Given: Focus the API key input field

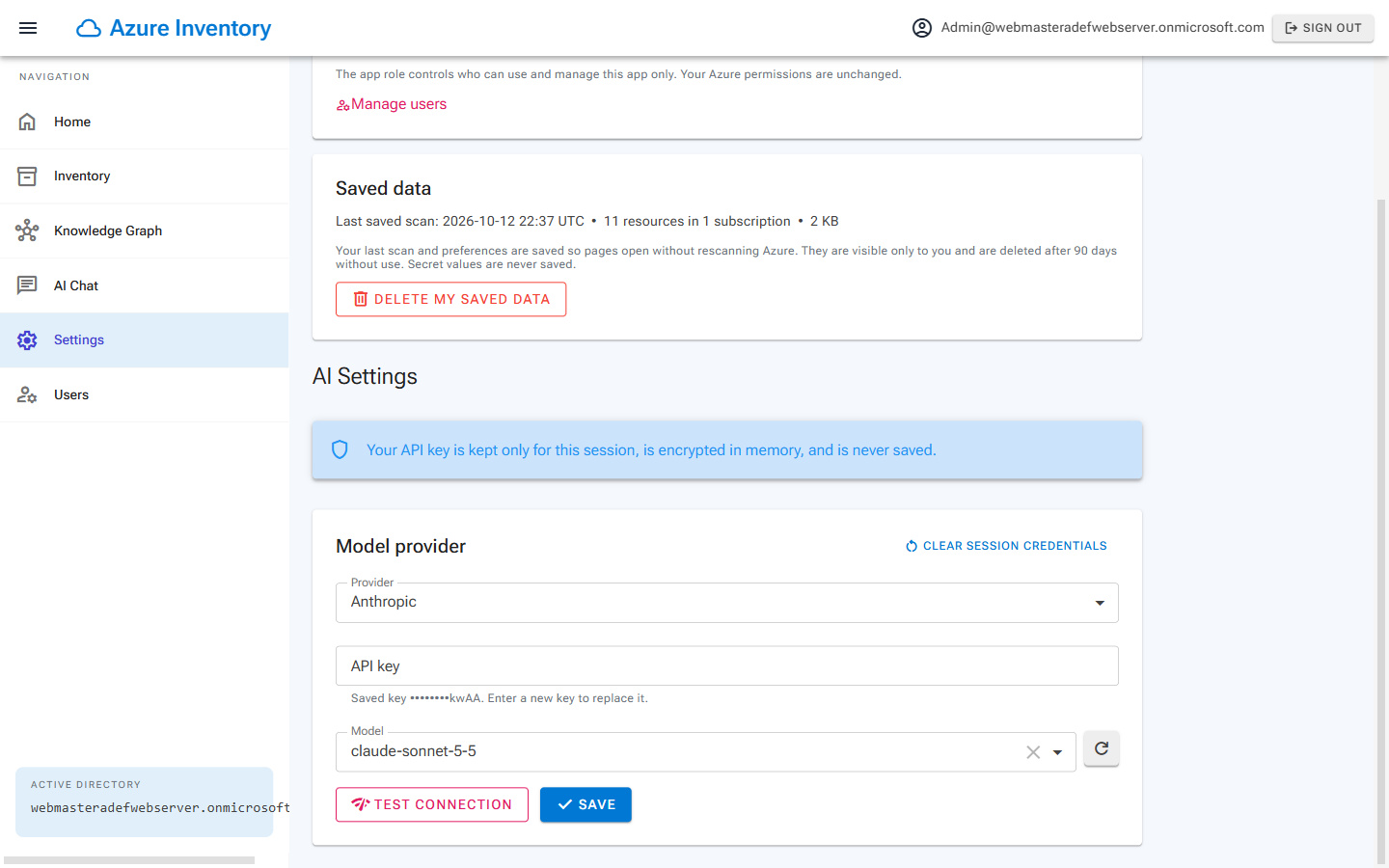Looking at the screenshot, I should pyautogui.click(x=727, y=665).
